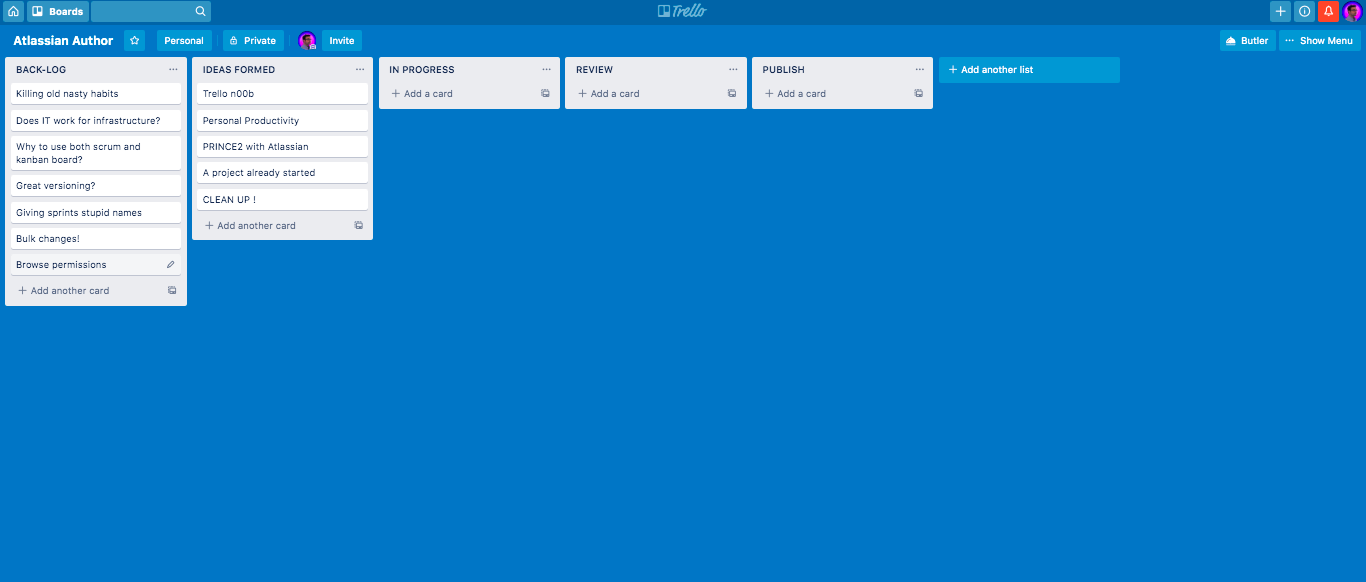Open REVIEW list actions menu
Viewport: 1366px width, 582px height.
pyautogui.click(x=733, y=70)
